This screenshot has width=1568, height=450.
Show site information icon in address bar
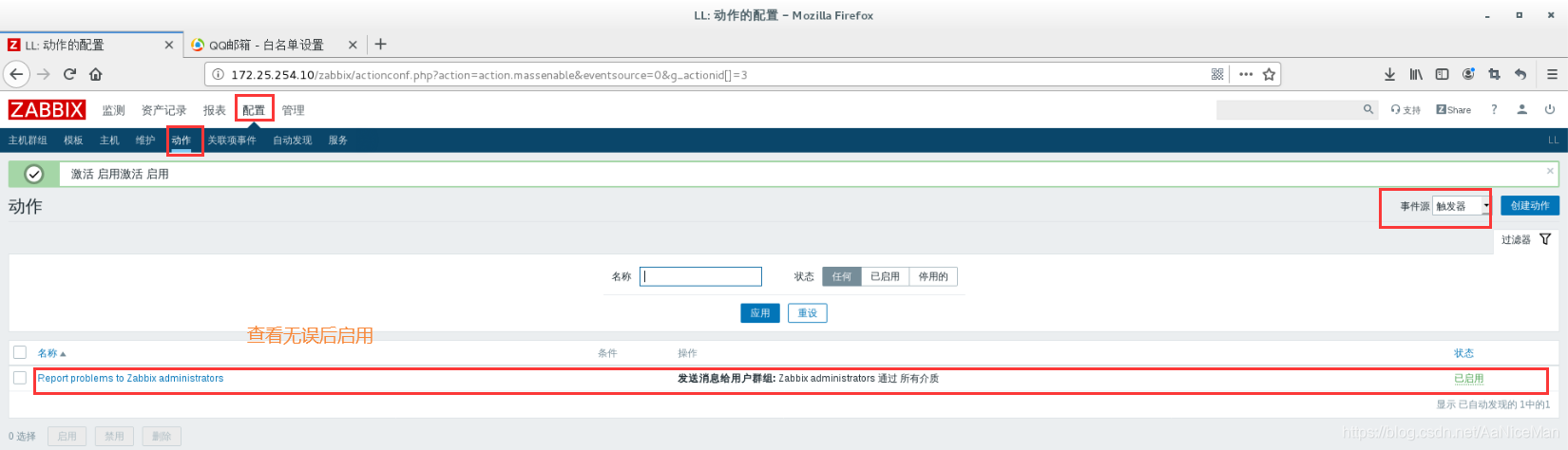pyautogui.click(x=218, y=74)
